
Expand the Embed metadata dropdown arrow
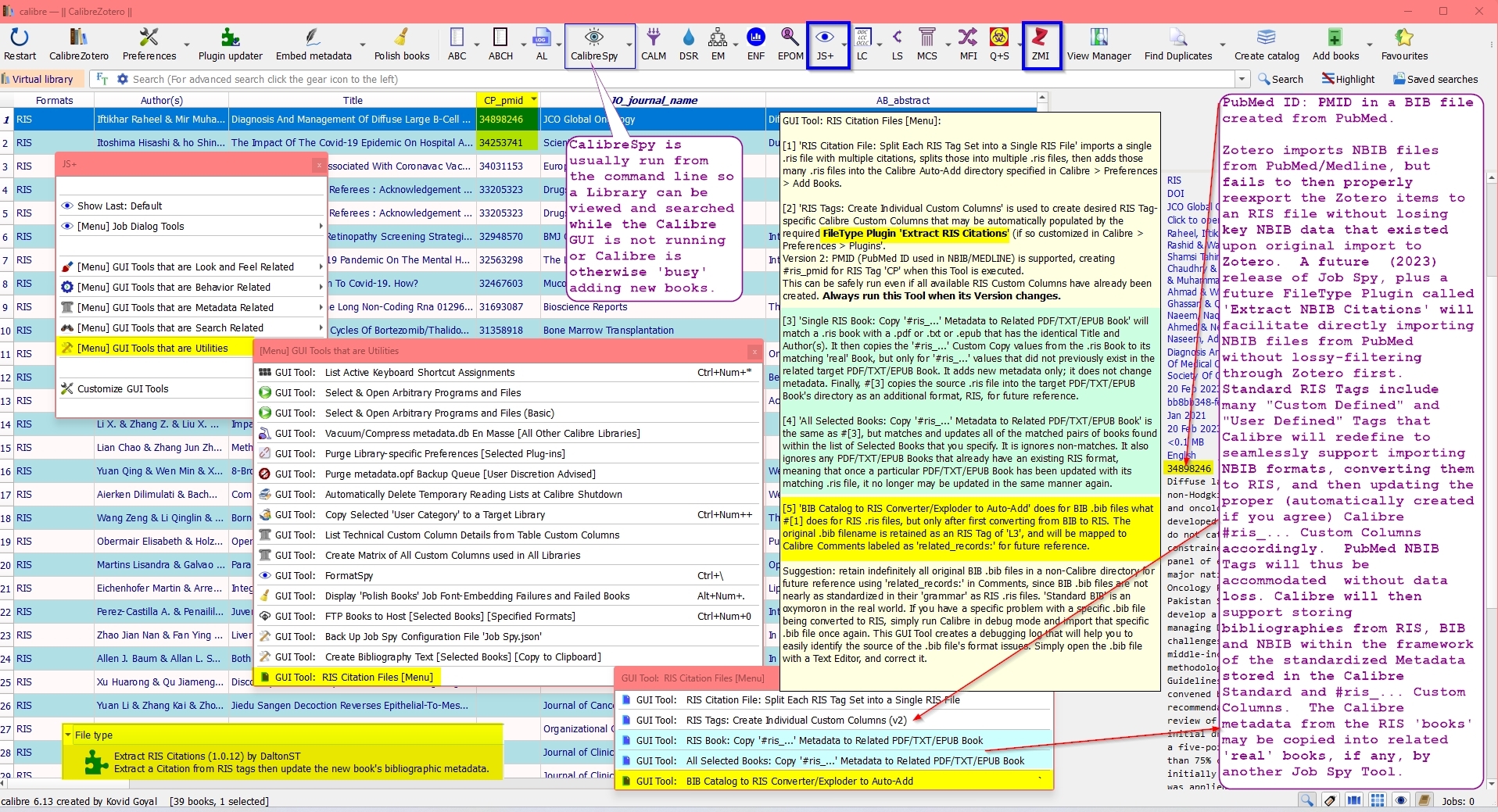(x=362, y=45)
